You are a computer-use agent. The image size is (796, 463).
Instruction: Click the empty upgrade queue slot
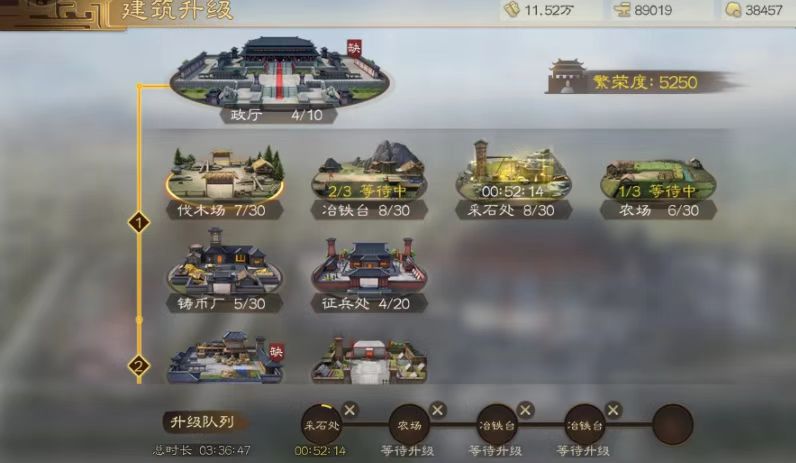pos(673,424)
